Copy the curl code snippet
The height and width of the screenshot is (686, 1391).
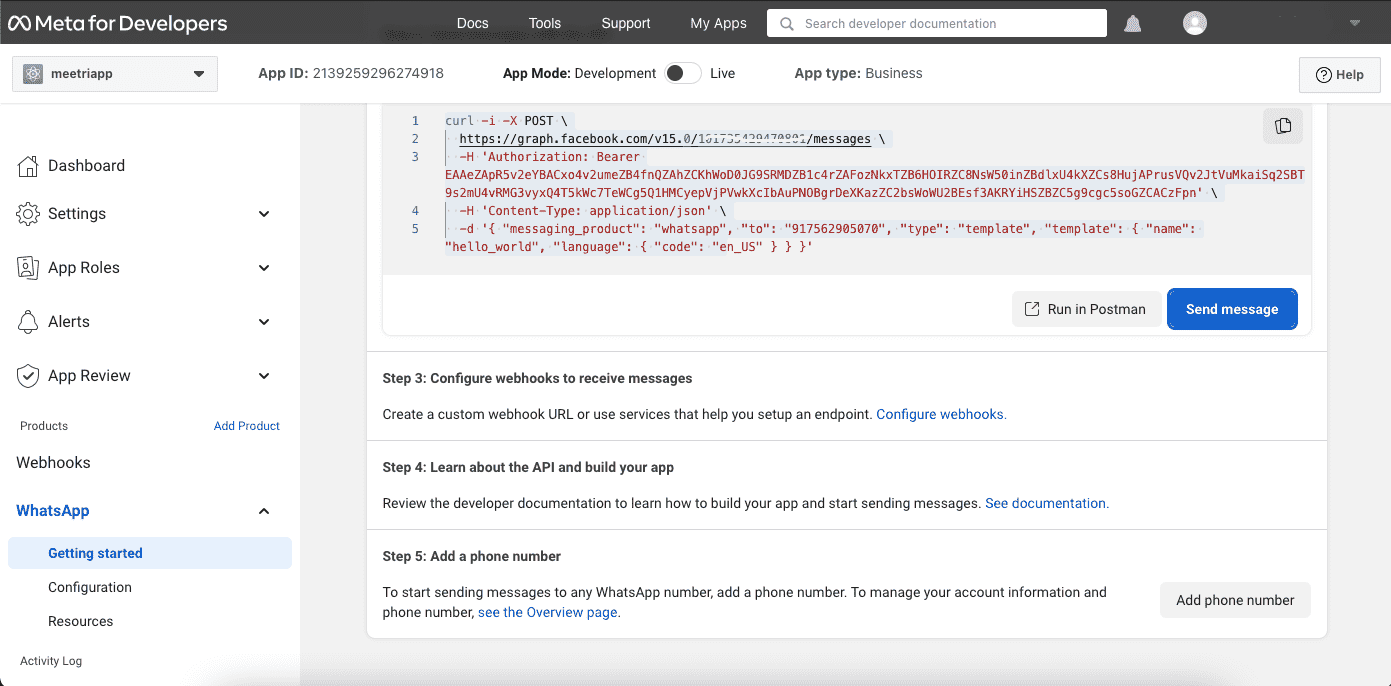(1283, 126)
